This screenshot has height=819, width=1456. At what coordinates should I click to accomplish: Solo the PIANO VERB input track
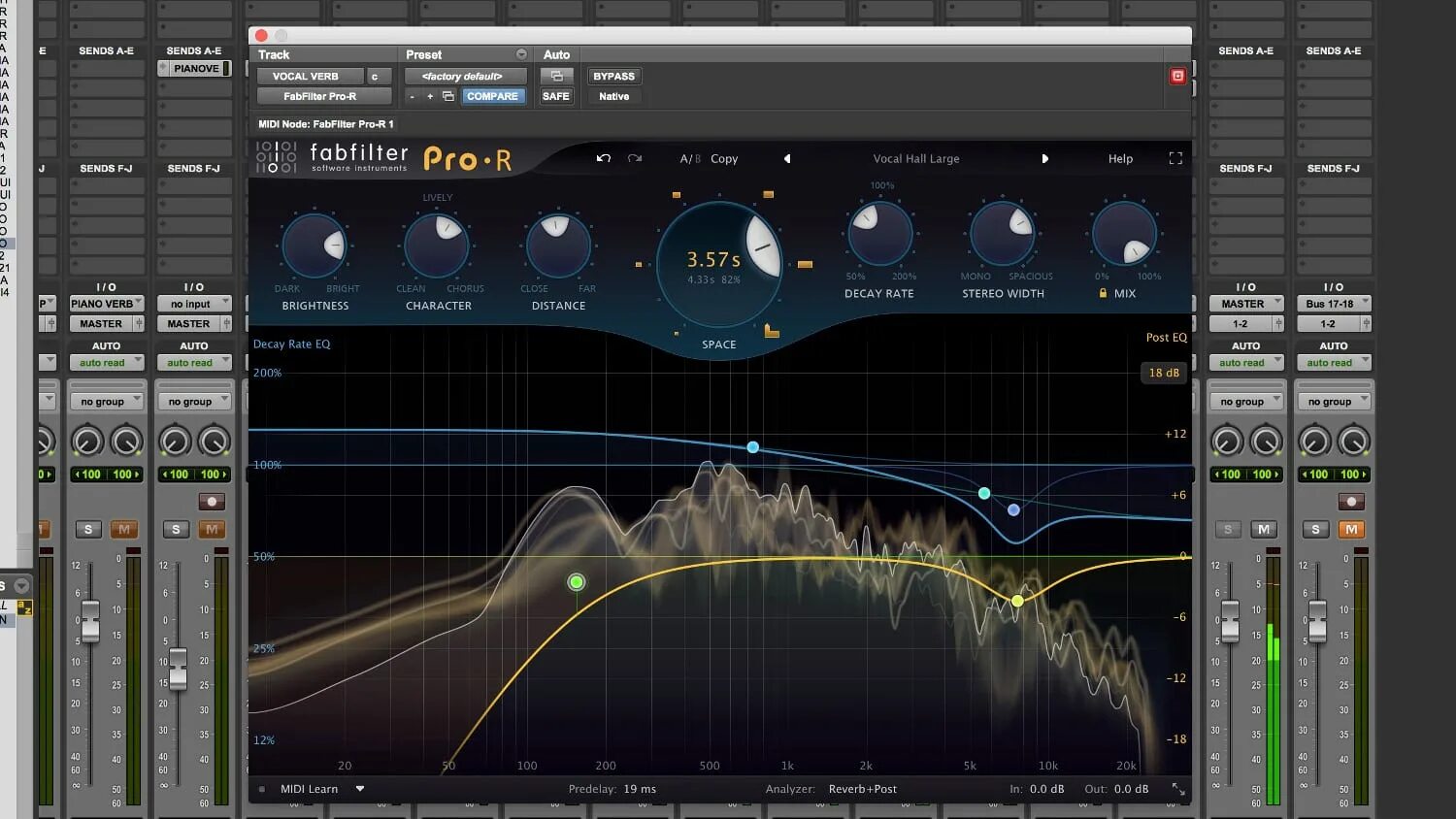pos(88,529)
